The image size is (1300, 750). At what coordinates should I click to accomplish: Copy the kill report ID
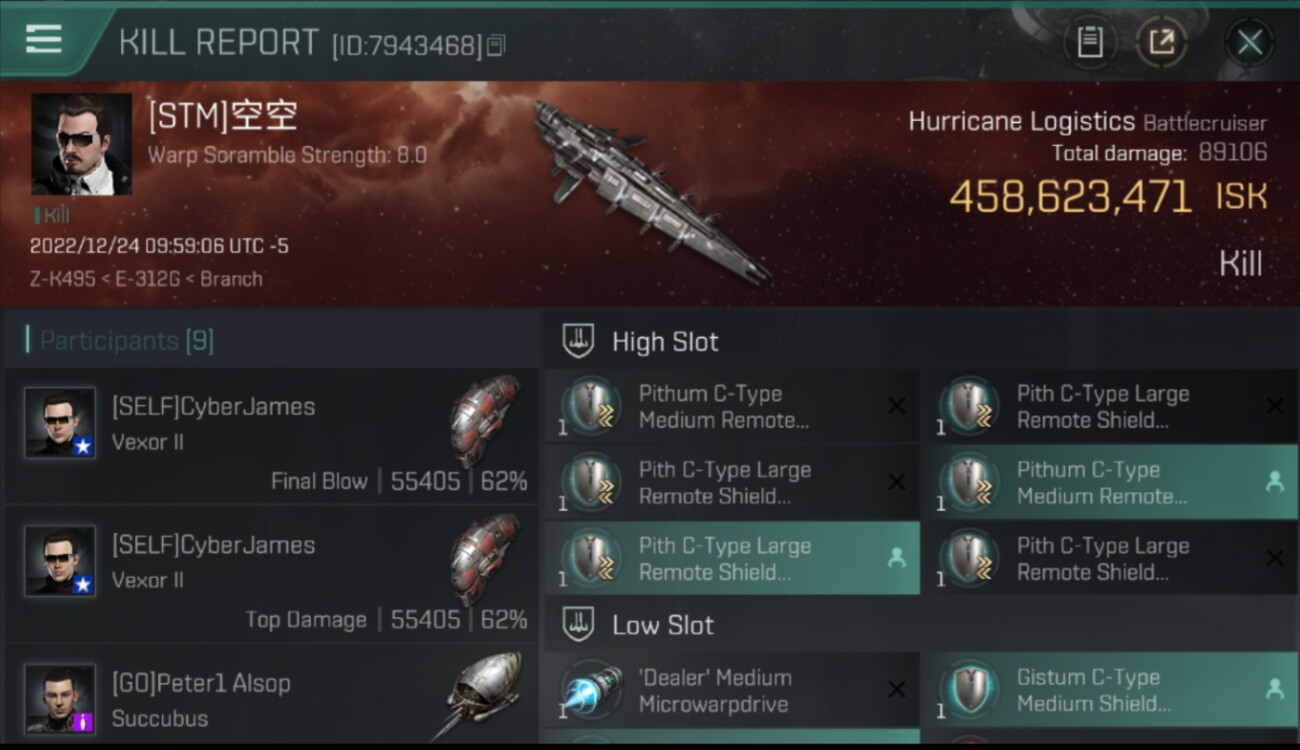click(x=497, y=45)
